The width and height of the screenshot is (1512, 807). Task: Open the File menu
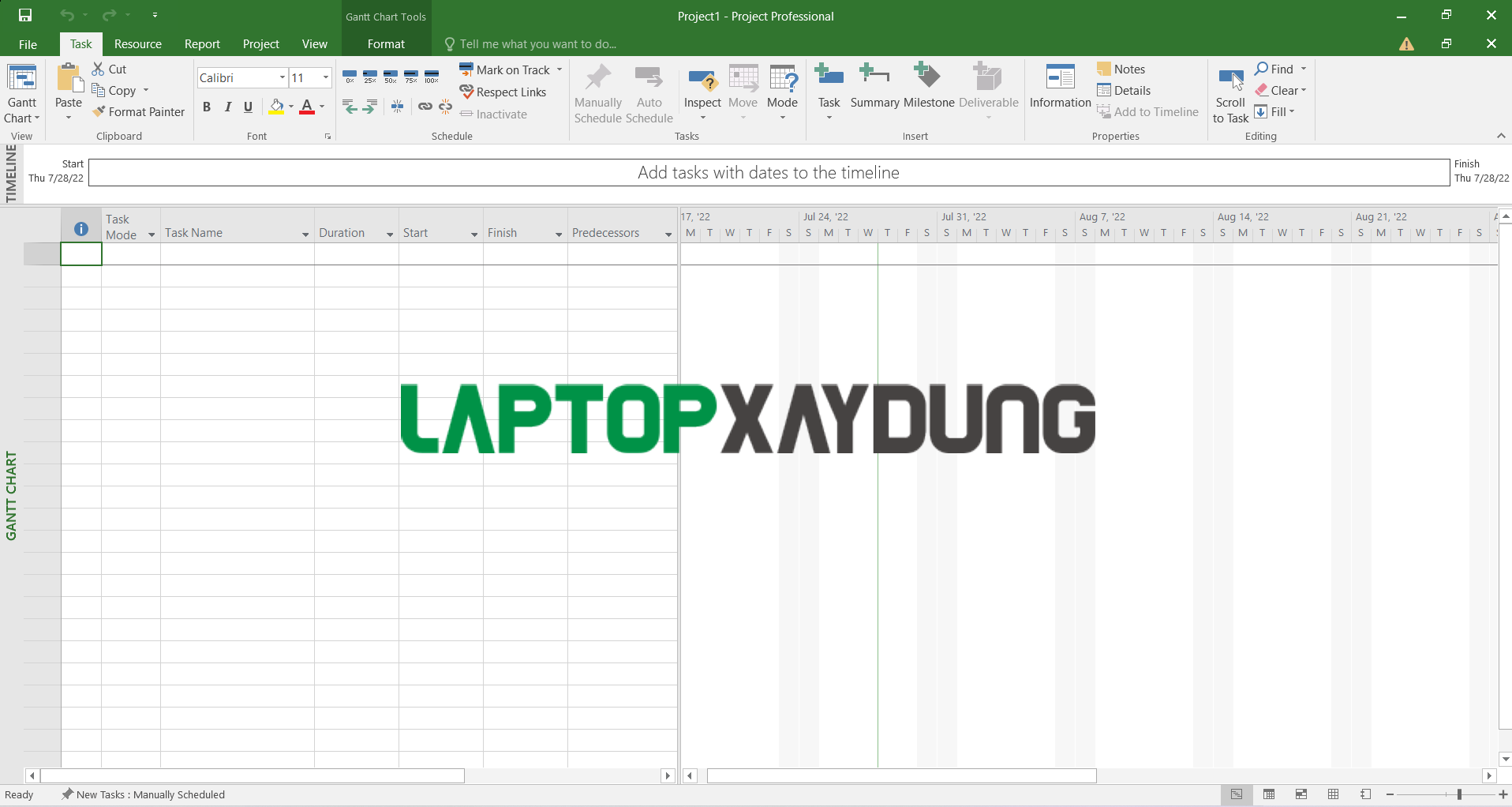[x=28, y=43]
